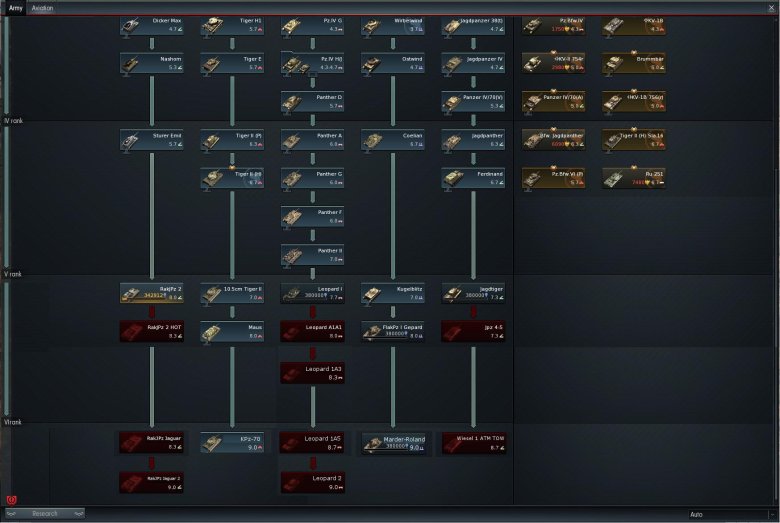780x523 pixels.
Task: Close the research tree window
Action: (x=771, y=7)
